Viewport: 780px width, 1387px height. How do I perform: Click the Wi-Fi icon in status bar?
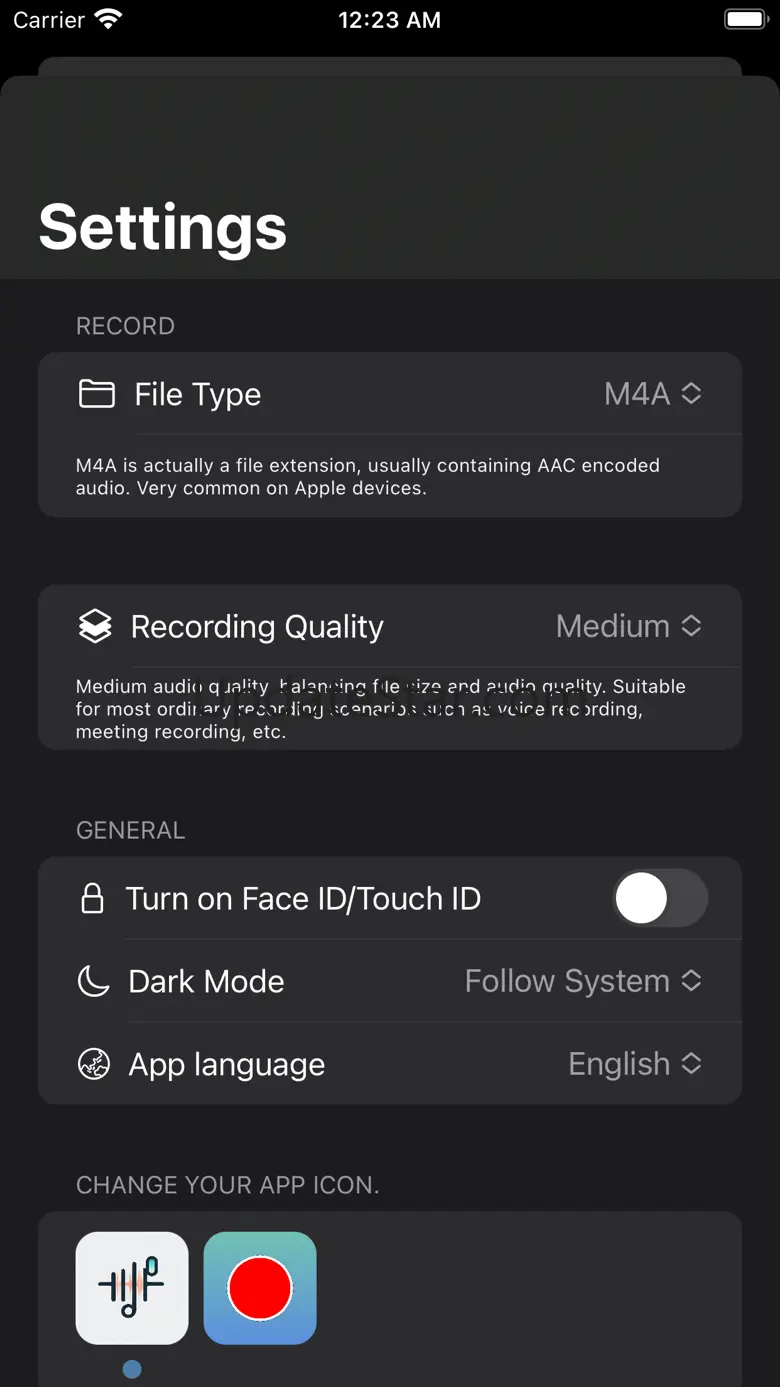click(x=108, y=20)
